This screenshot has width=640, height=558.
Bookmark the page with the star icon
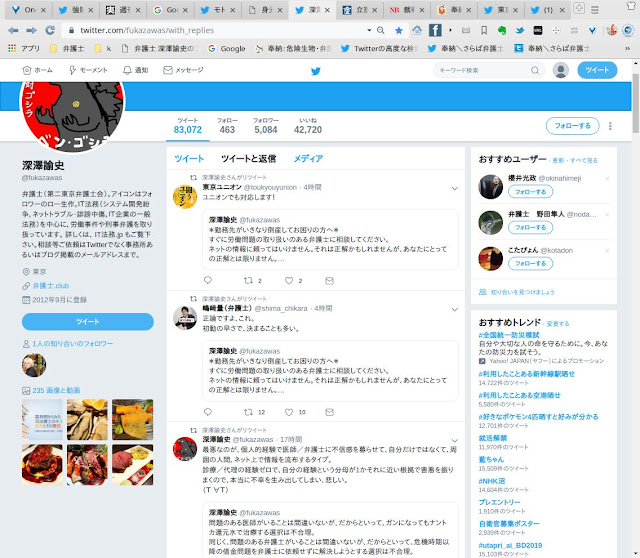399,30
